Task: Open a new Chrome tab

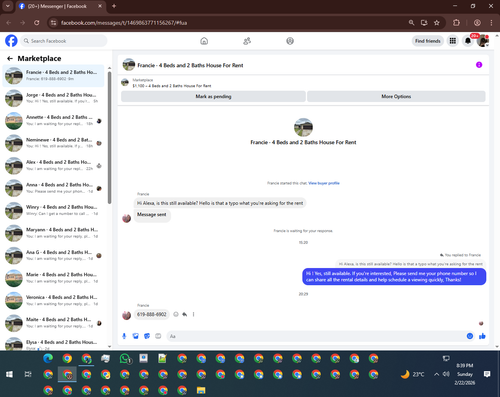Action: tap(114, 6)
